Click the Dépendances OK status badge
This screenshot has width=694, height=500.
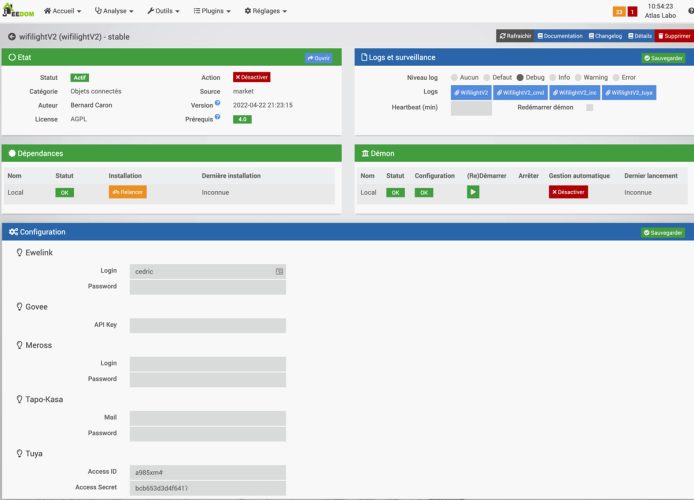(x=65, y=192)
